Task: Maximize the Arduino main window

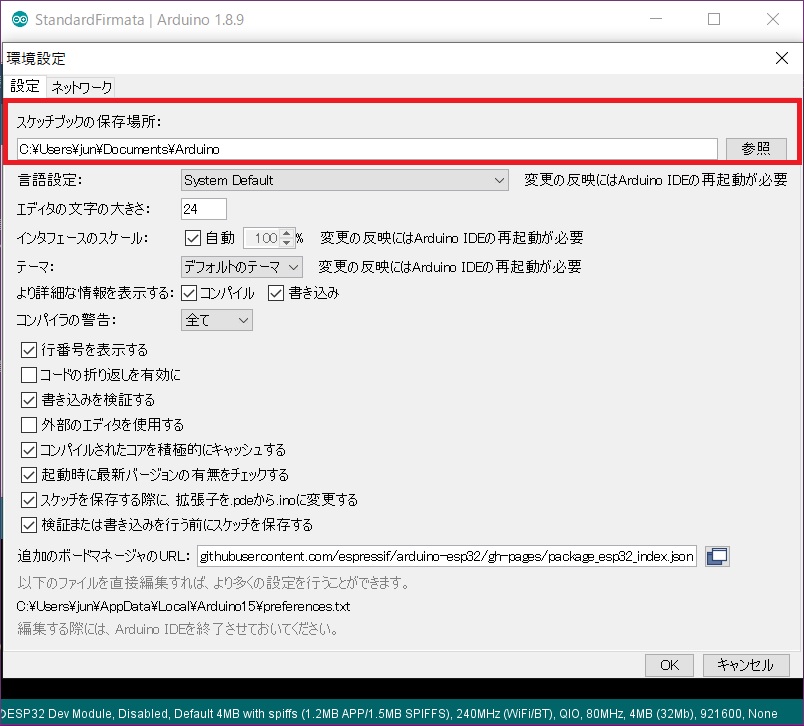Action: pos(714,19)
